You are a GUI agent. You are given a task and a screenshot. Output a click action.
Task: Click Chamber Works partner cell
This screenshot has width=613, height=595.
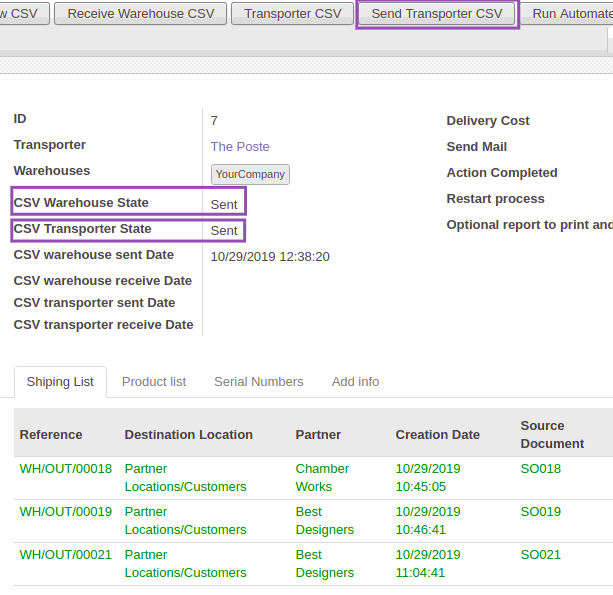[x=322, y=478]
